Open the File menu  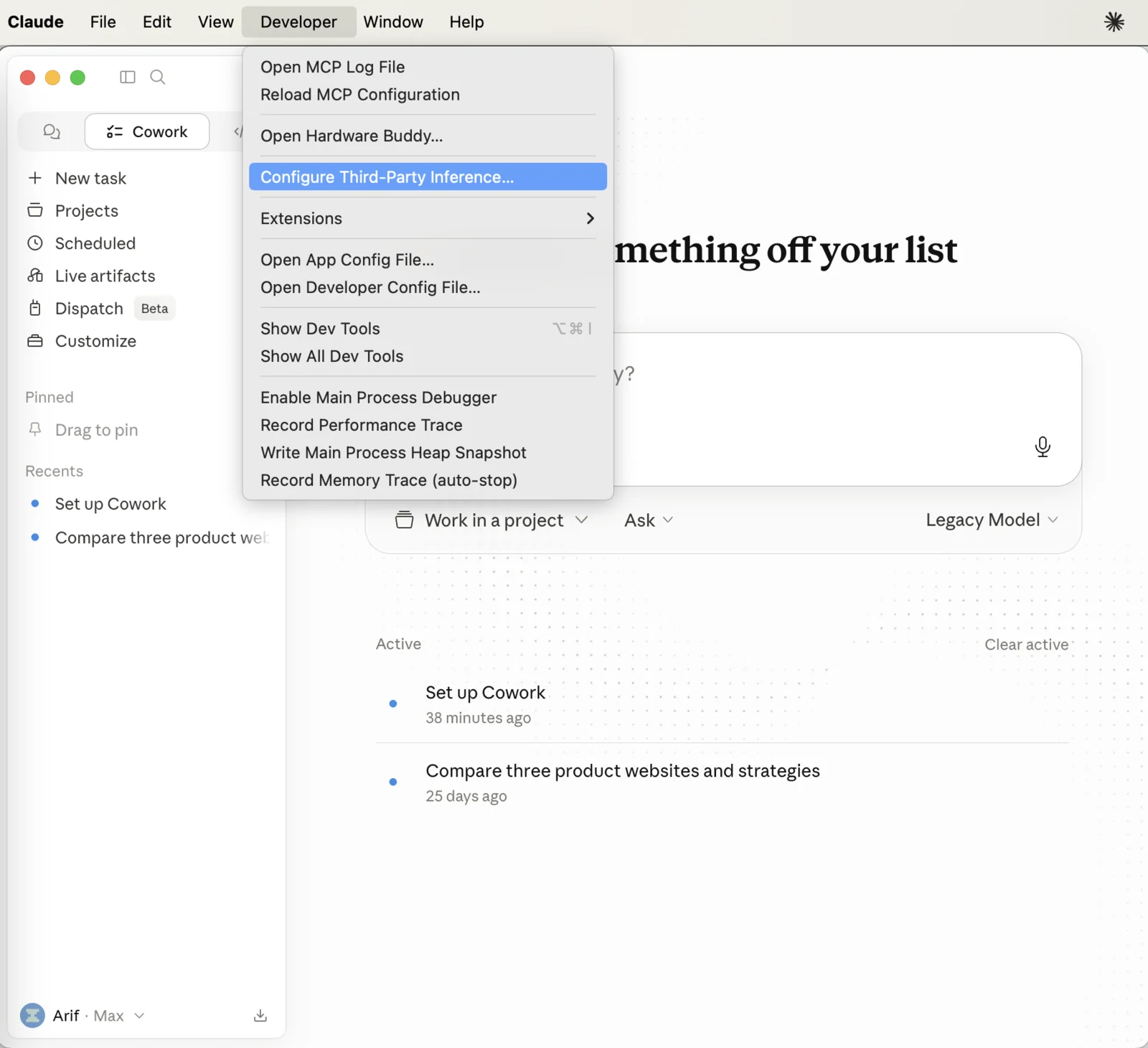[103, 22]
